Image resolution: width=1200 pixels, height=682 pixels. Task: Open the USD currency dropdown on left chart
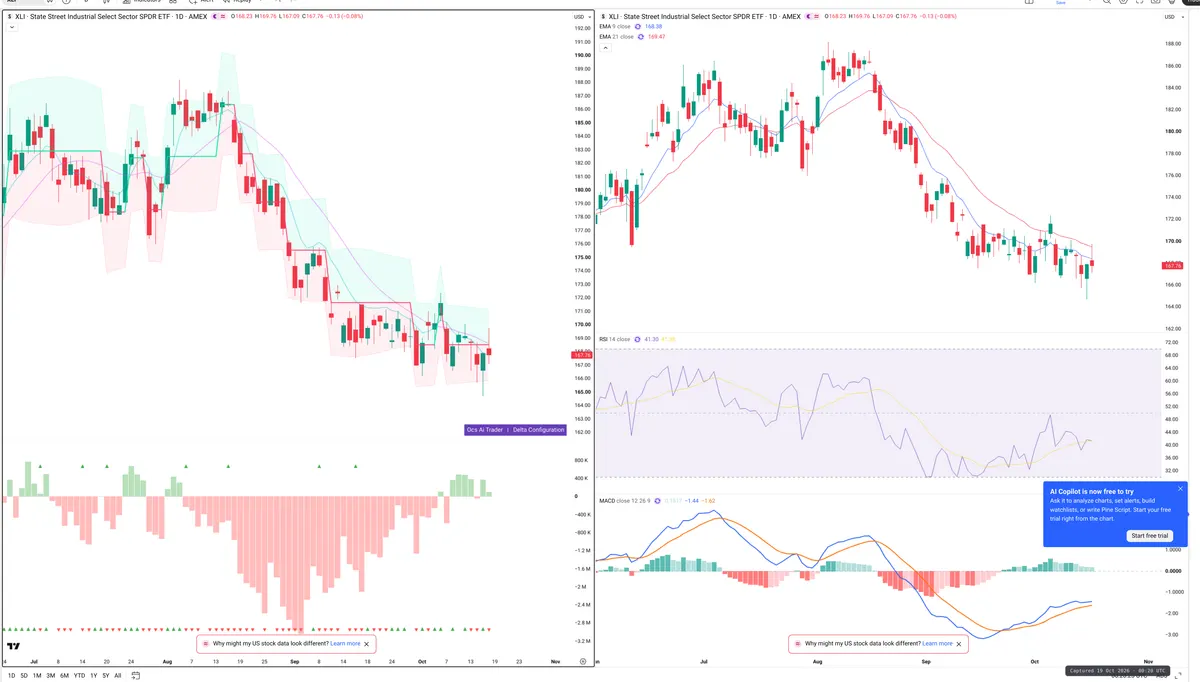tap(580, 17)
